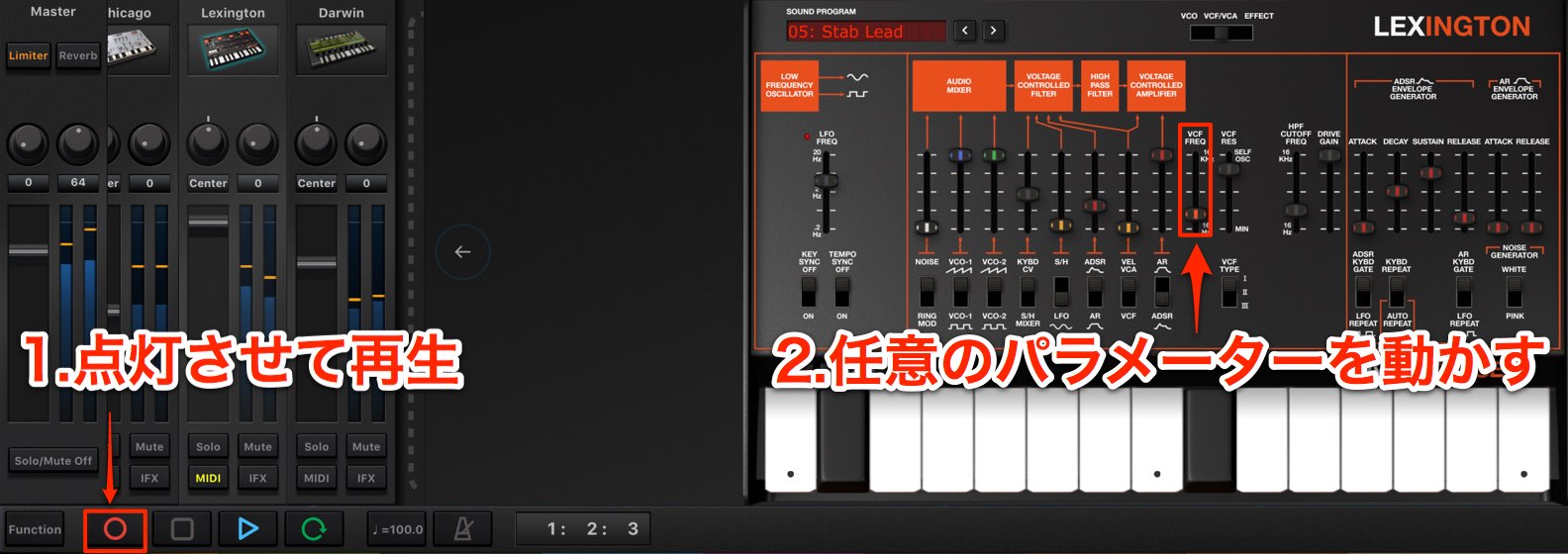
Task: Toggle the Master Limiter button
Action: point(29,55)
